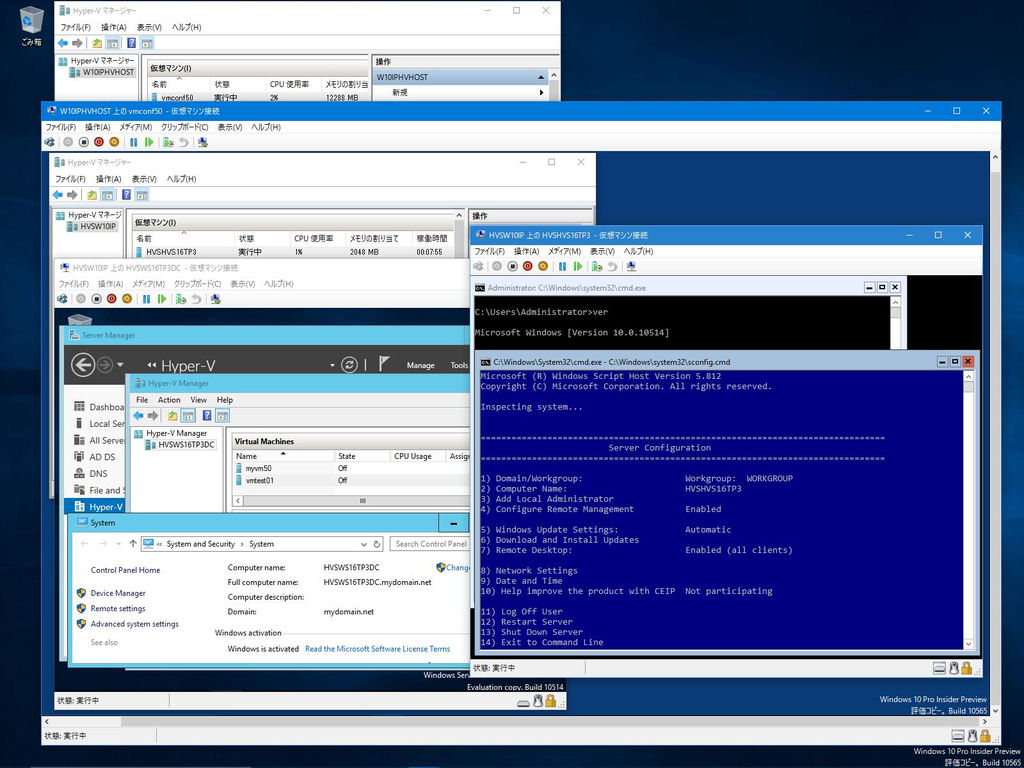Pause the vmconf50 virtual machine from toolbar
The width and height of the screenshot is (1024, 768).
(134, 142)
